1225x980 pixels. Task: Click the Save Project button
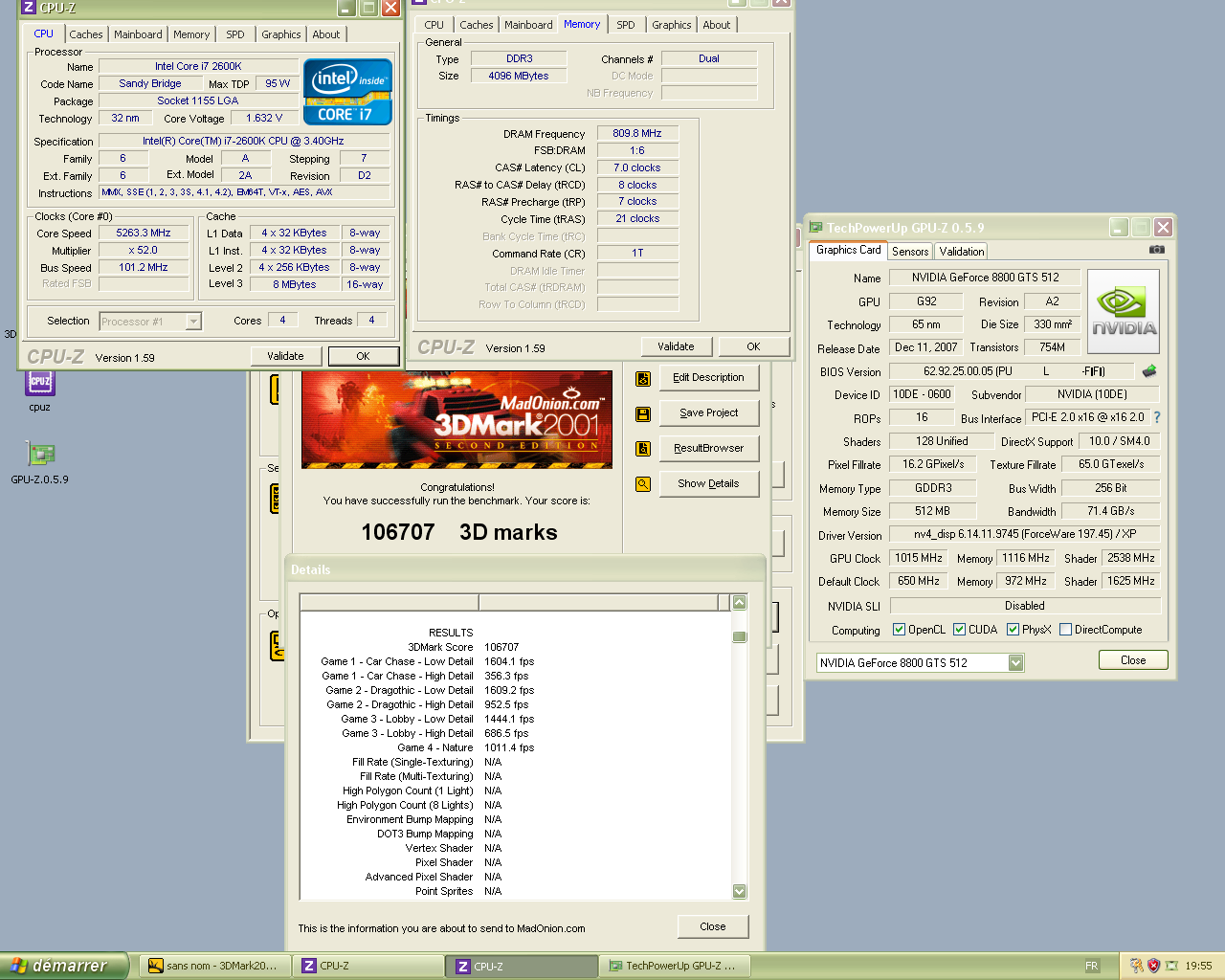(708, 412)
